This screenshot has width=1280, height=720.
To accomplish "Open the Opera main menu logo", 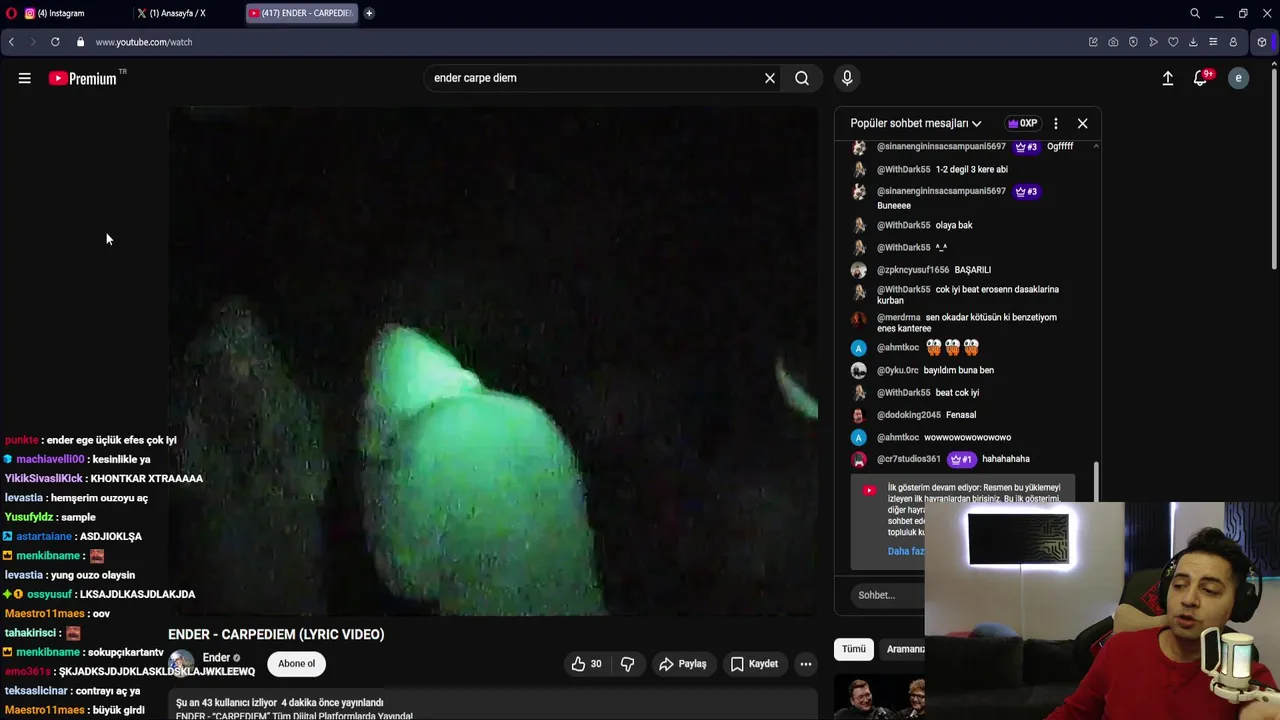I will [10, 13].
